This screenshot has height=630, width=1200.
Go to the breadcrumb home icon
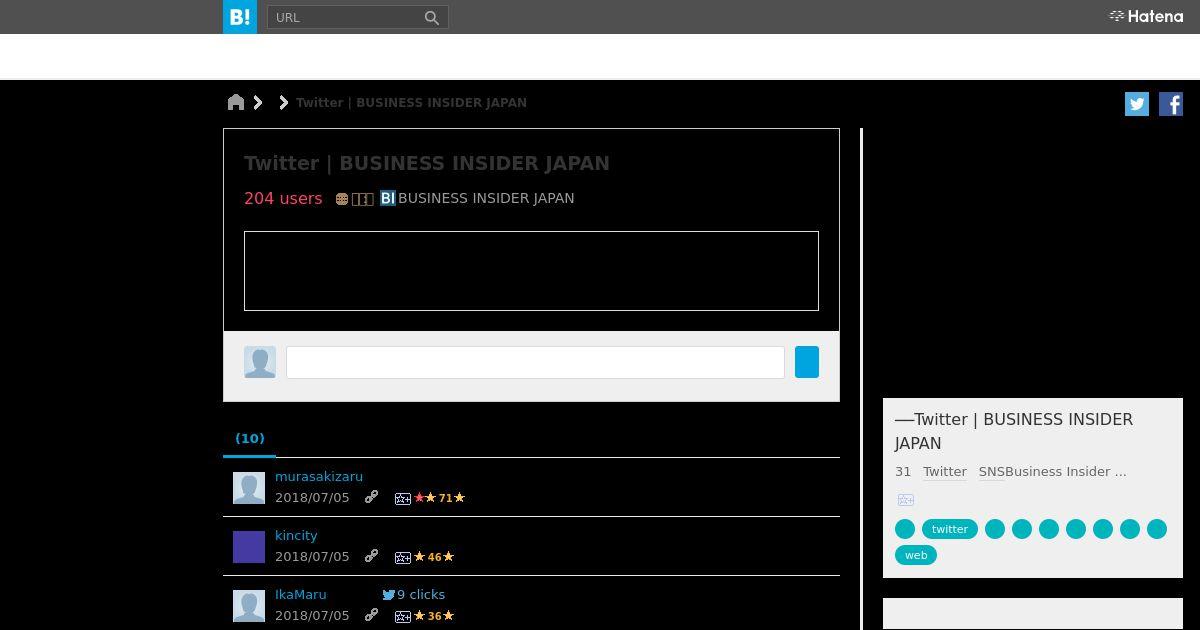[x=236, y=102]
